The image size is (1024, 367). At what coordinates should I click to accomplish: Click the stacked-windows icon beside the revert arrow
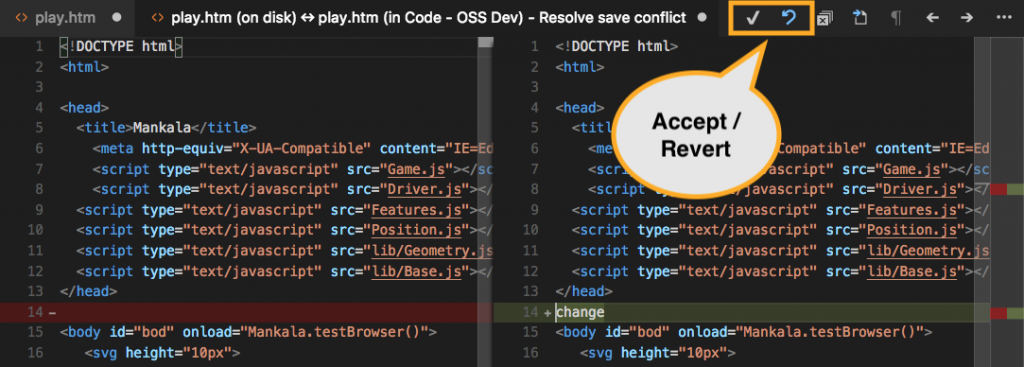tap(825, 18)
